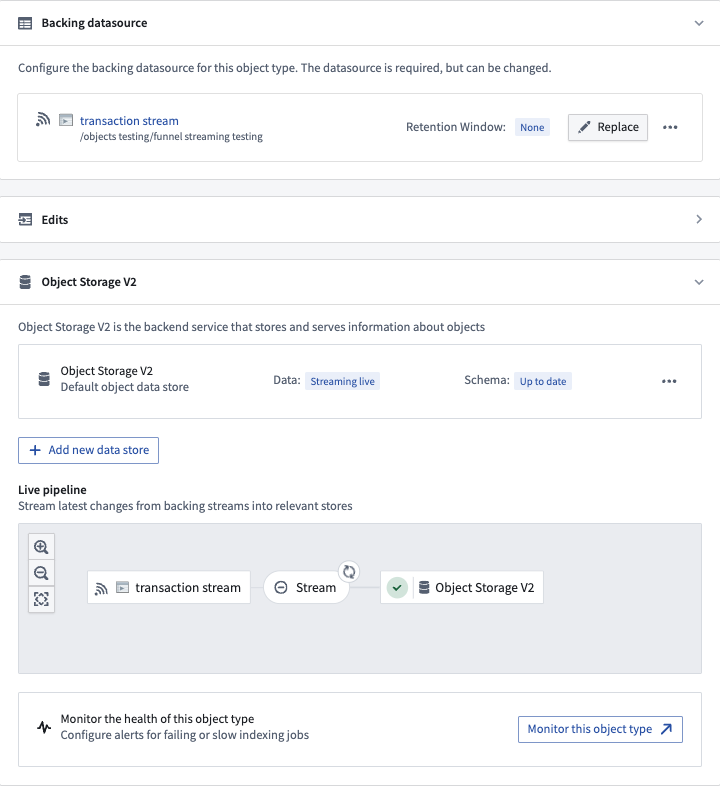720x786 pixels.
Task: Click the green checkmark status icon
Action: click(x=397, y=587)
